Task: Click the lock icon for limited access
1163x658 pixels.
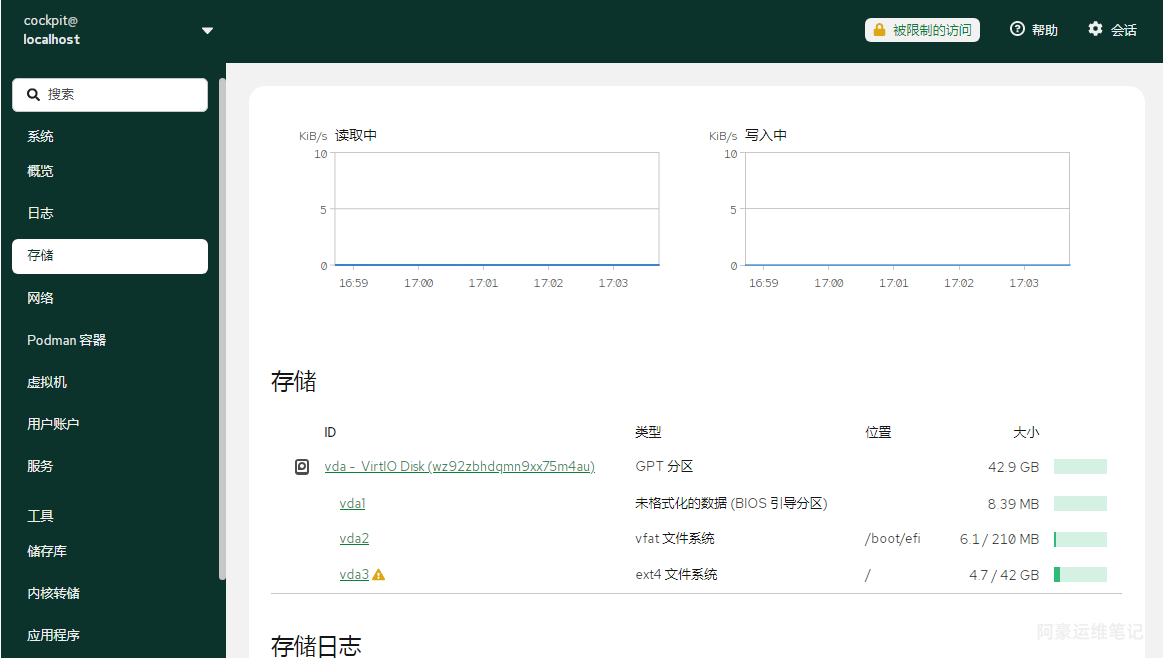Action: coord(879,30)
